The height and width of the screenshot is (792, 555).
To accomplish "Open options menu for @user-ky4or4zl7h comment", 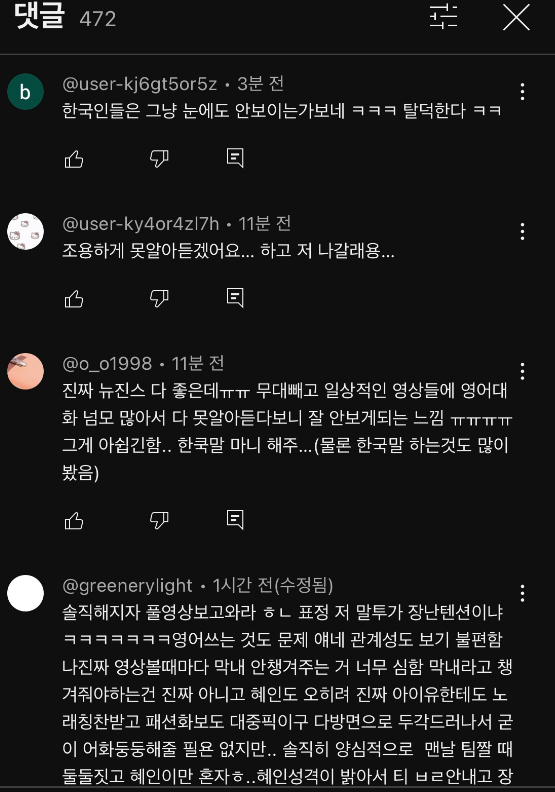I will [x=522, y=232].
